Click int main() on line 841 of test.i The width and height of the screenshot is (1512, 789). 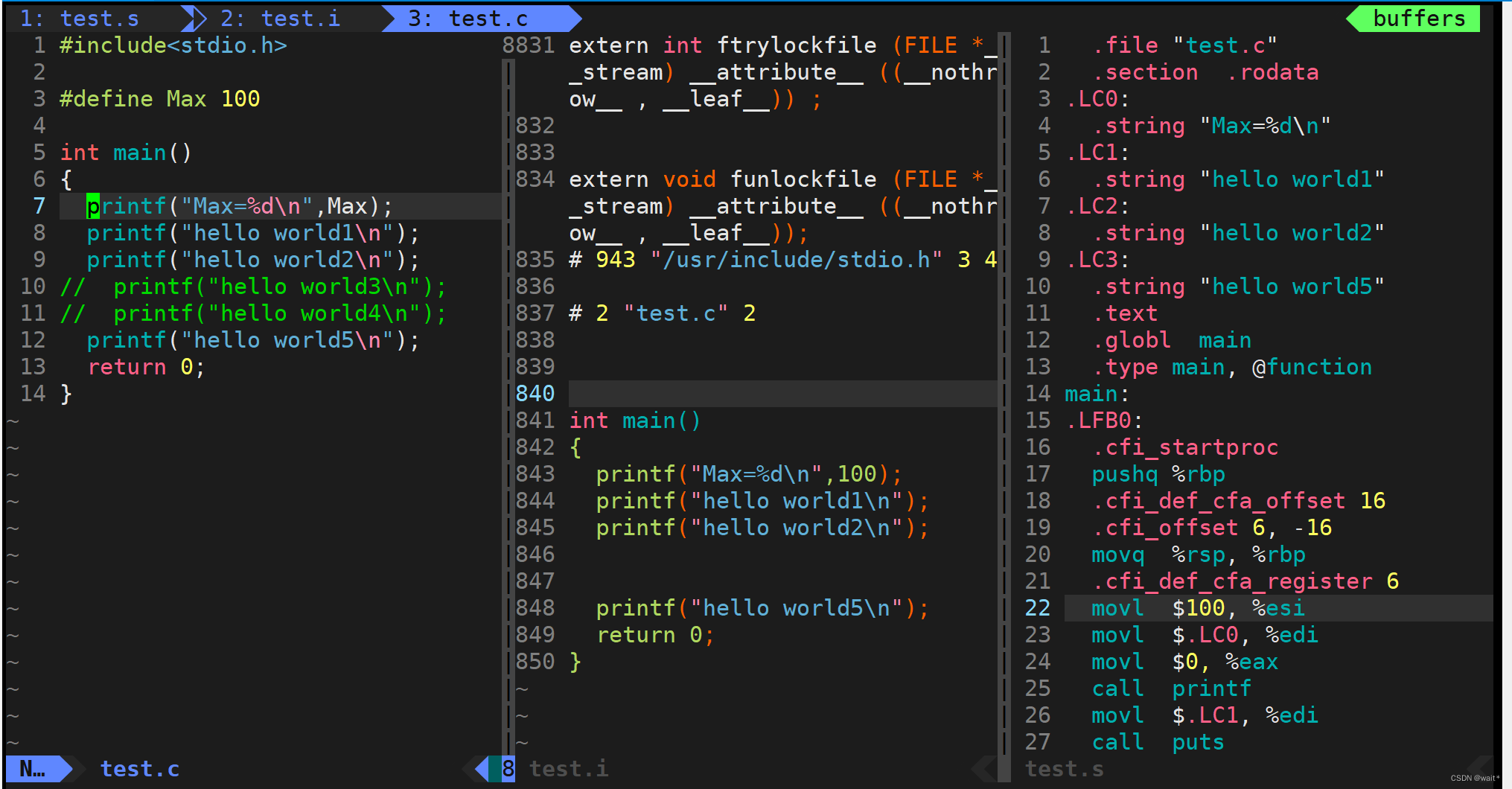[635, 421]
